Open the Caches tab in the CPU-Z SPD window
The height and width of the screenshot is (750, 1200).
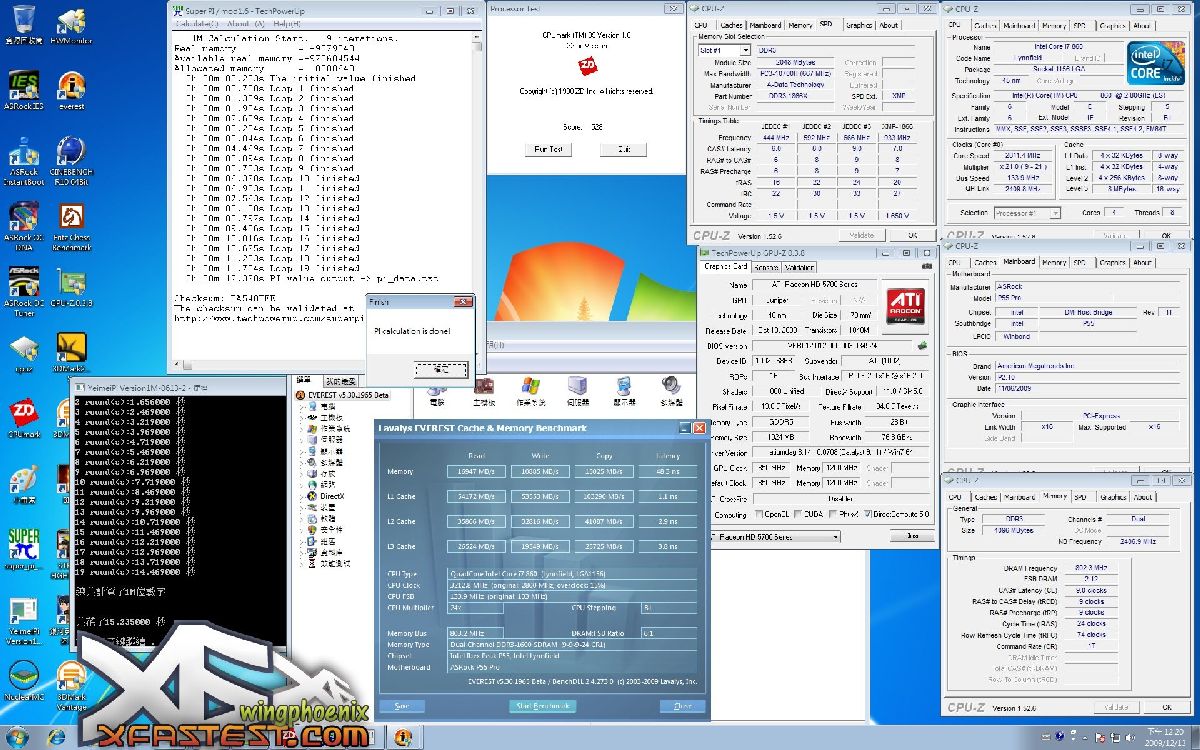click(731, 25)
